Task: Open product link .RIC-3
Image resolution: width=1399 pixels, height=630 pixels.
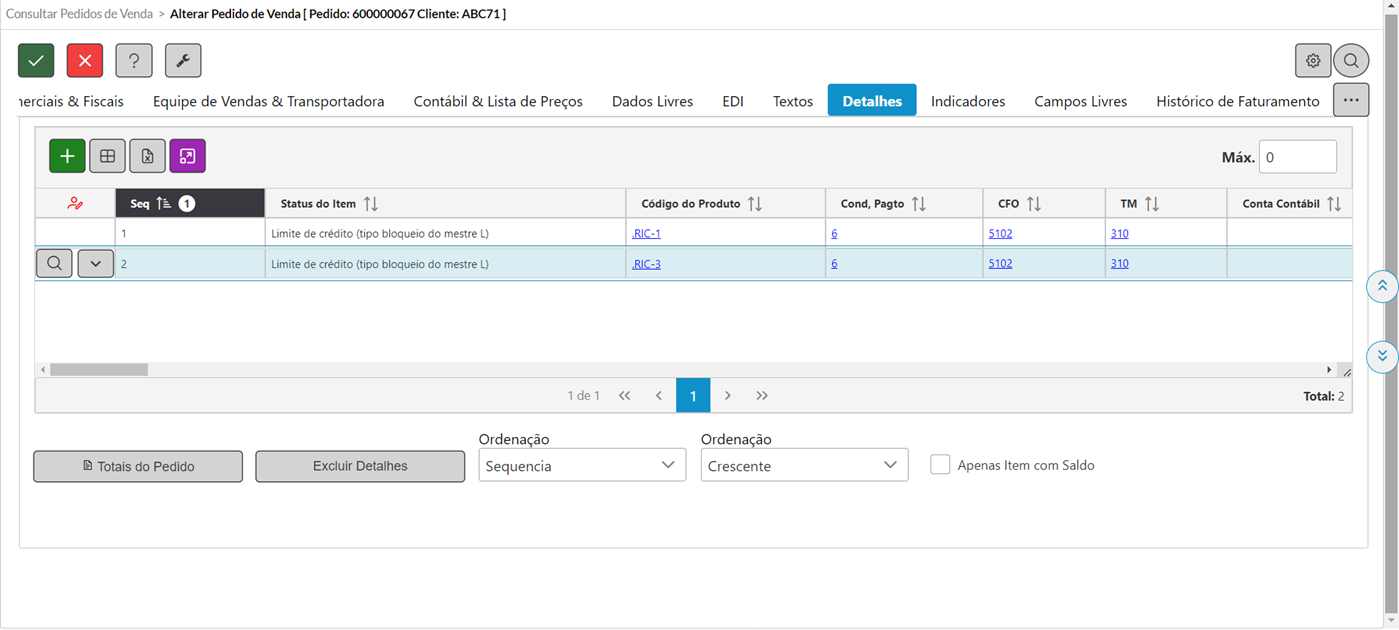Action: click(x=646, y=264)
